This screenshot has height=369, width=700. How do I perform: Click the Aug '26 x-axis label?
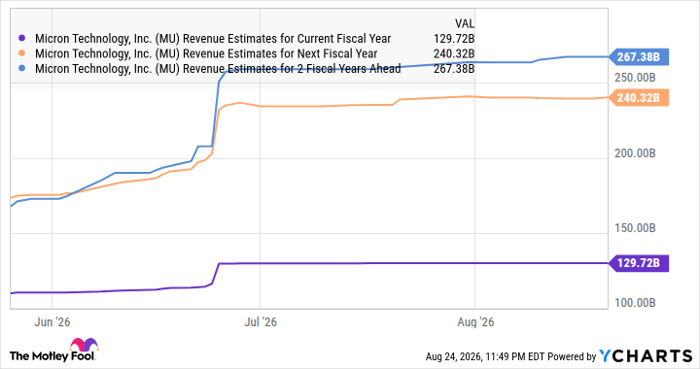pyautogui.click(x=475, y=322)
